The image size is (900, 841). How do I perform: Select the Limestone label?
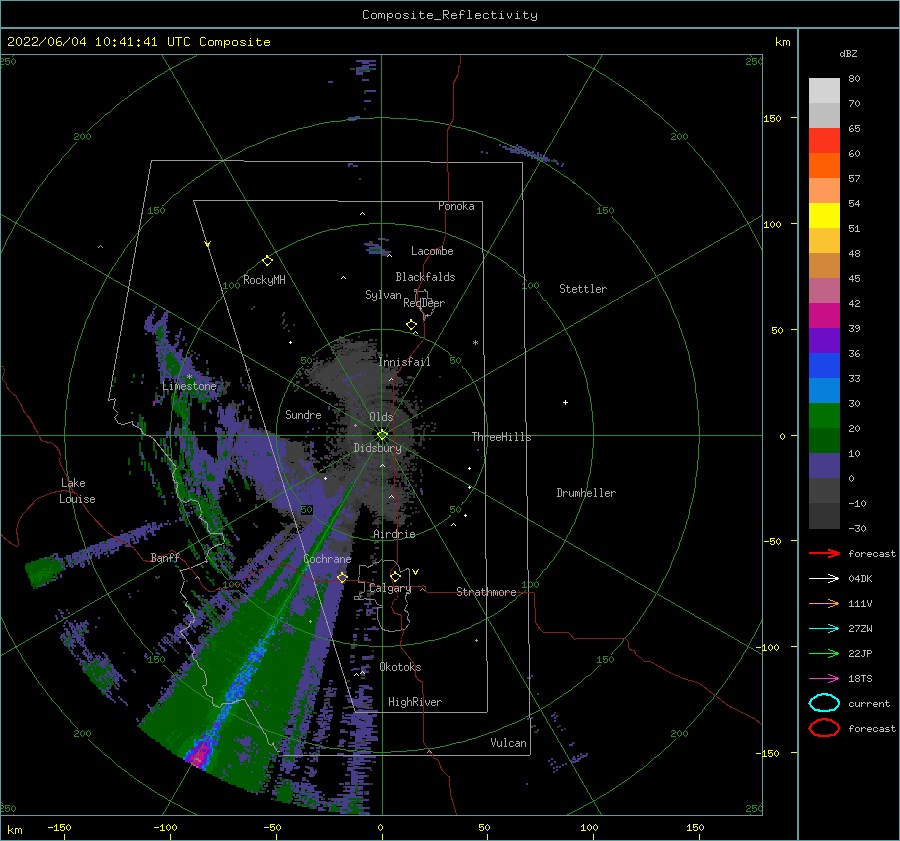pos(189,386)
